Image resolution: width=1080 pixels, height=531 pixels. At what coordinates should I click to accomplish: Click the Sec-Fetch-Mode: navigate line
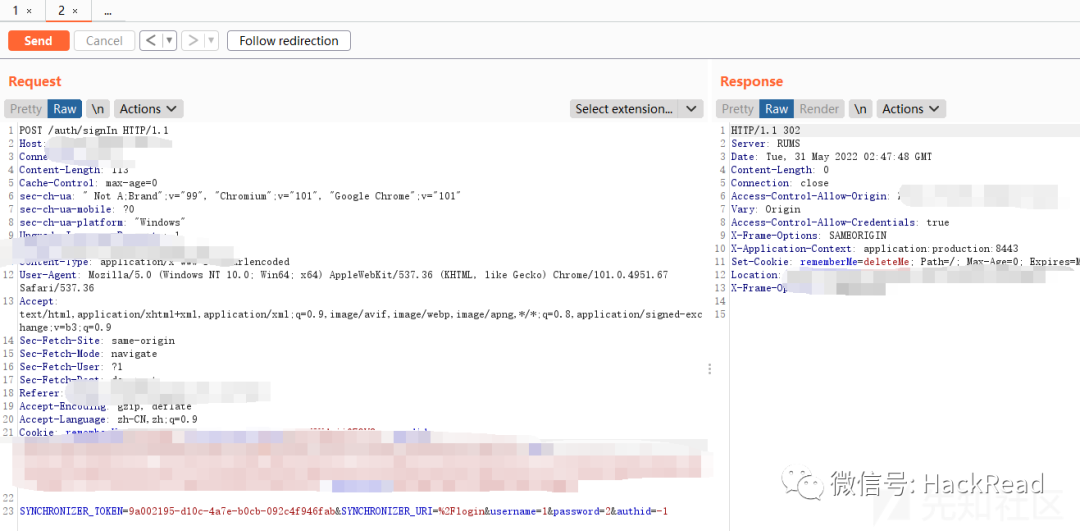pos(88,353)
